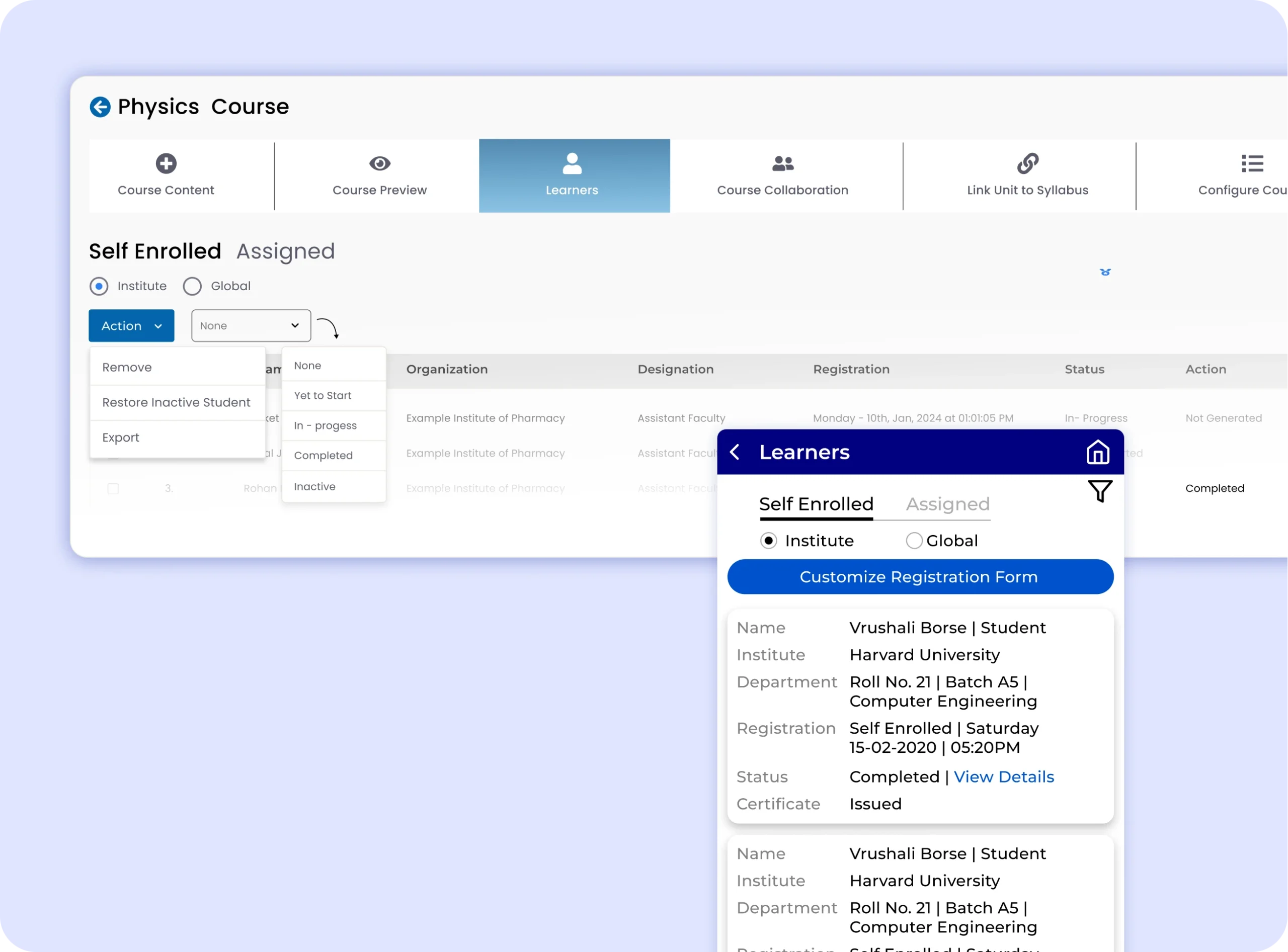
Task: Open View Details link in first card
Action: click(1003, 777)
